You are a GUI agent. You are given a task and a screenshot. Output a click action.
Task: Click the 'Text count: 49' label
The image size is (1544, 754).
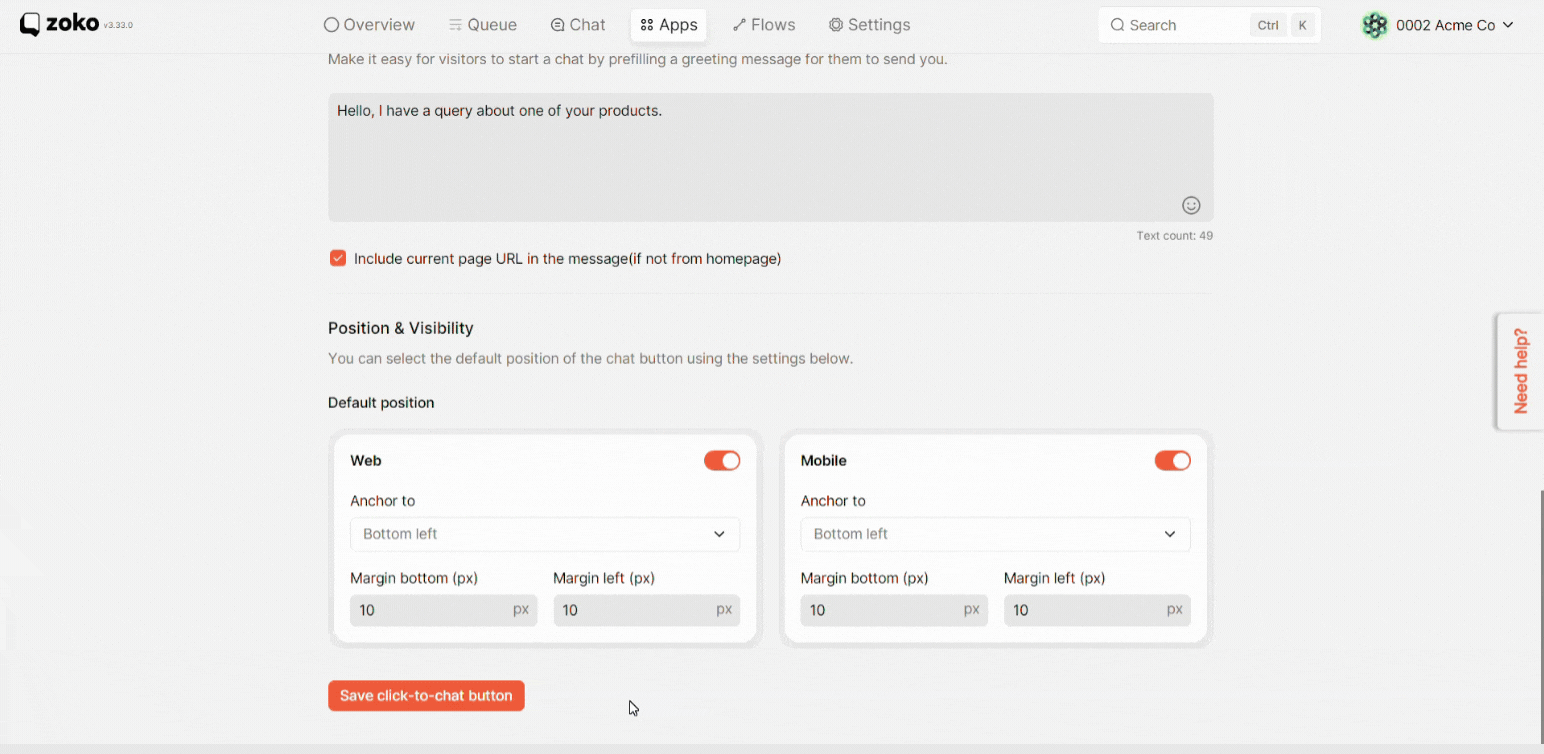1174,236
